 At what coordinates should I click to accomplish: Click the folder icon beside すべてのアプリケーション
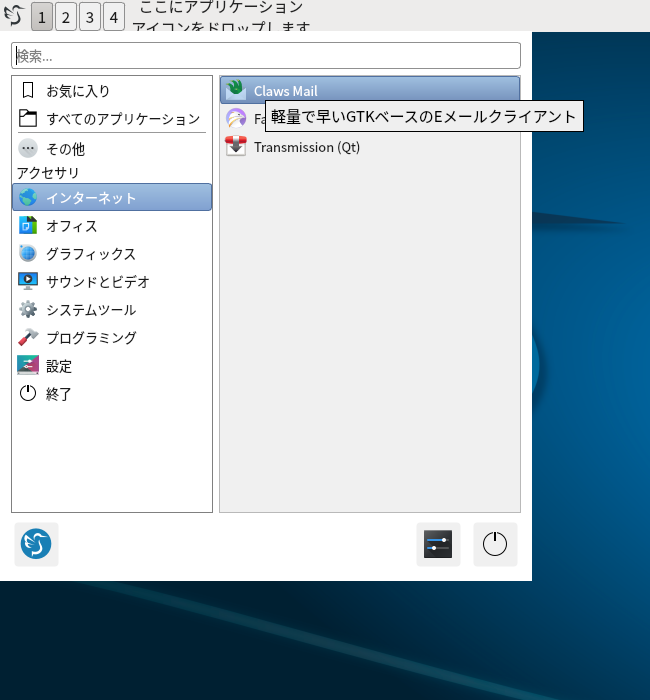tap(28, 118)
